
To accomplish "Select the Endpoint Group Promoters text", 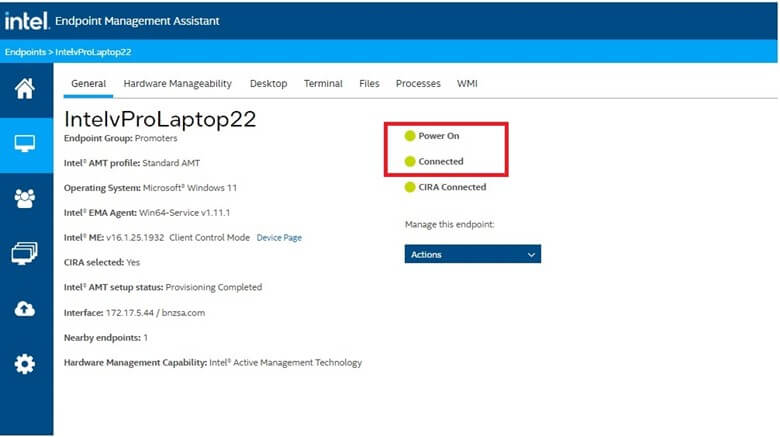I will pyautogui.click(x=120, y=138).
